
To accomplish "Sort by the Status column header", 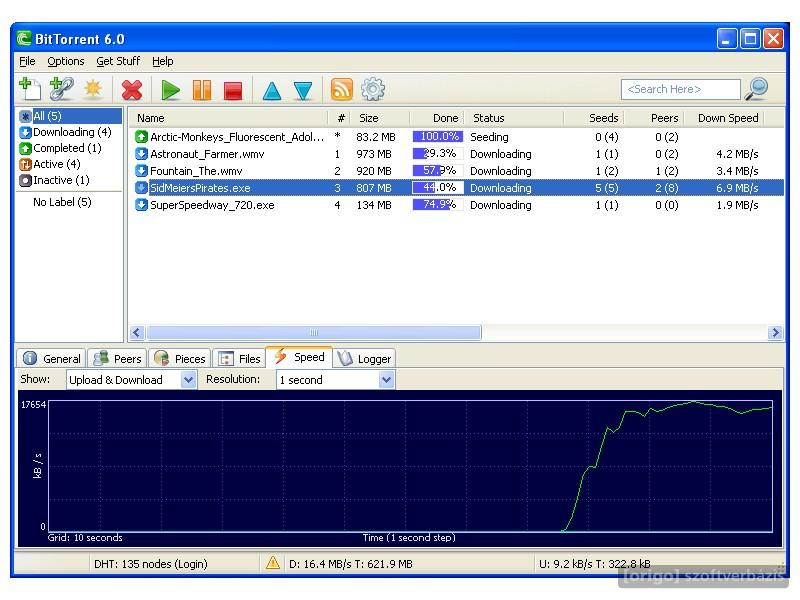I will point(515,118).
